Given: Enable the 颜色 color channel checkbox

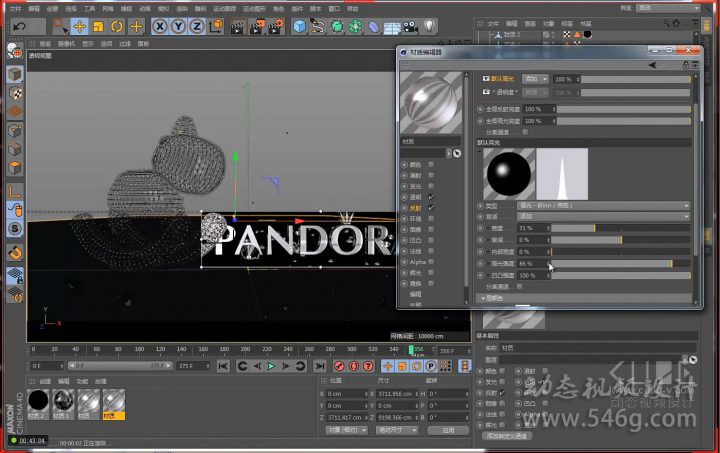Looking at the screenshot, I should (x=431, y=164).
